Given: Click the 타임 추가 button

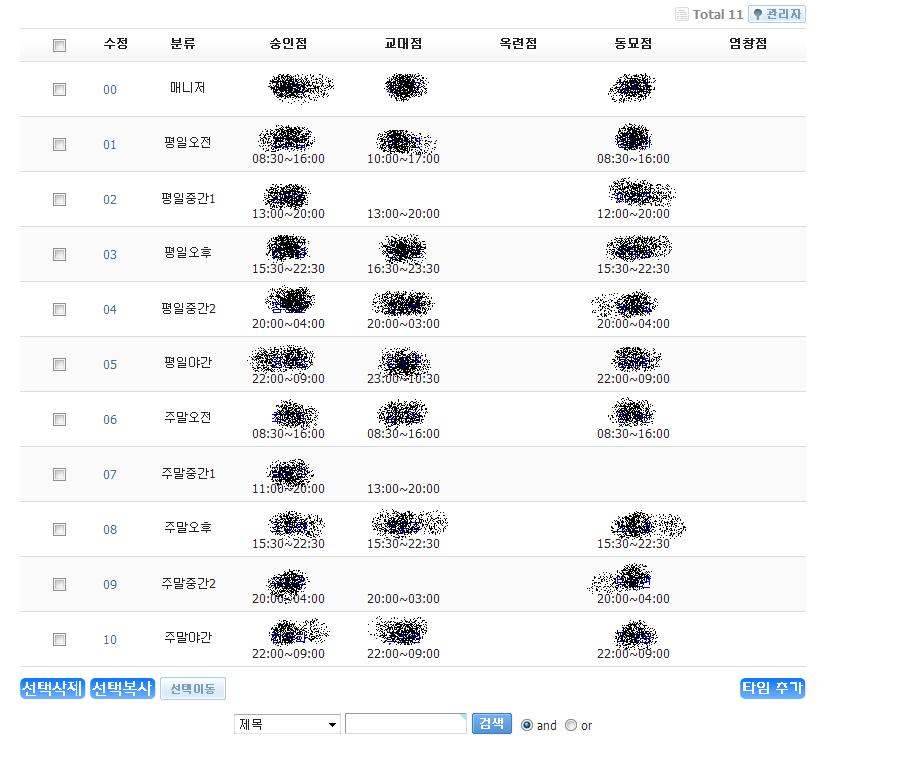Looking at the screenshot, I should pyautogui.click(x=772, y=689).
